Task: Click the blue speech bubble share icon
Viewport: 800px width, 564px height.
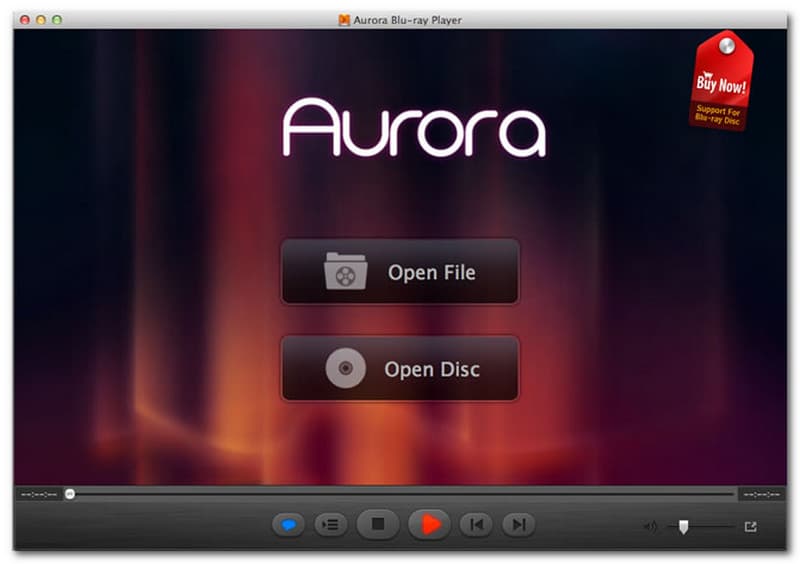Action: coord(288,524)
